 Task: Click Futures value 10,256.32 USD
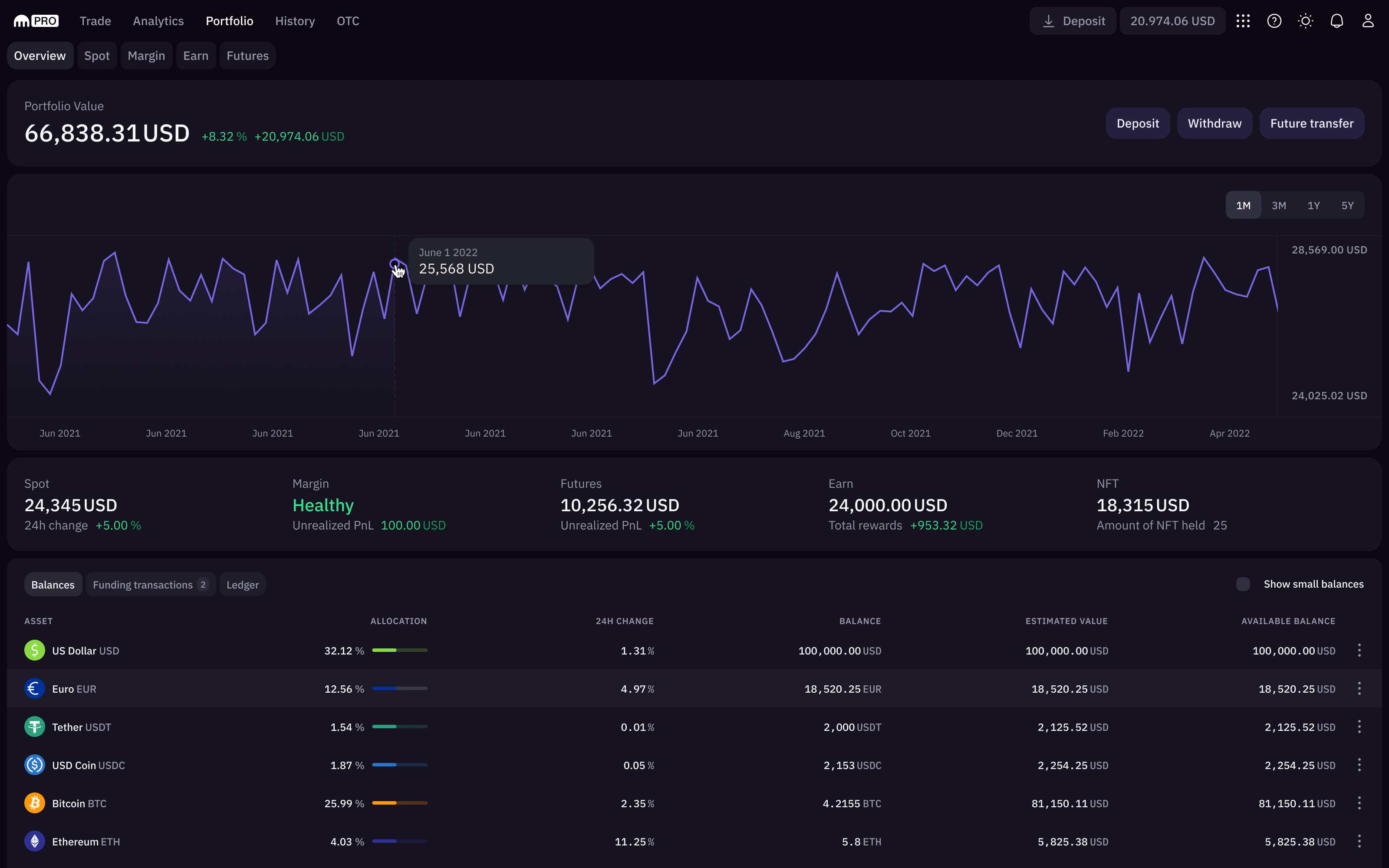pos(620,505)
